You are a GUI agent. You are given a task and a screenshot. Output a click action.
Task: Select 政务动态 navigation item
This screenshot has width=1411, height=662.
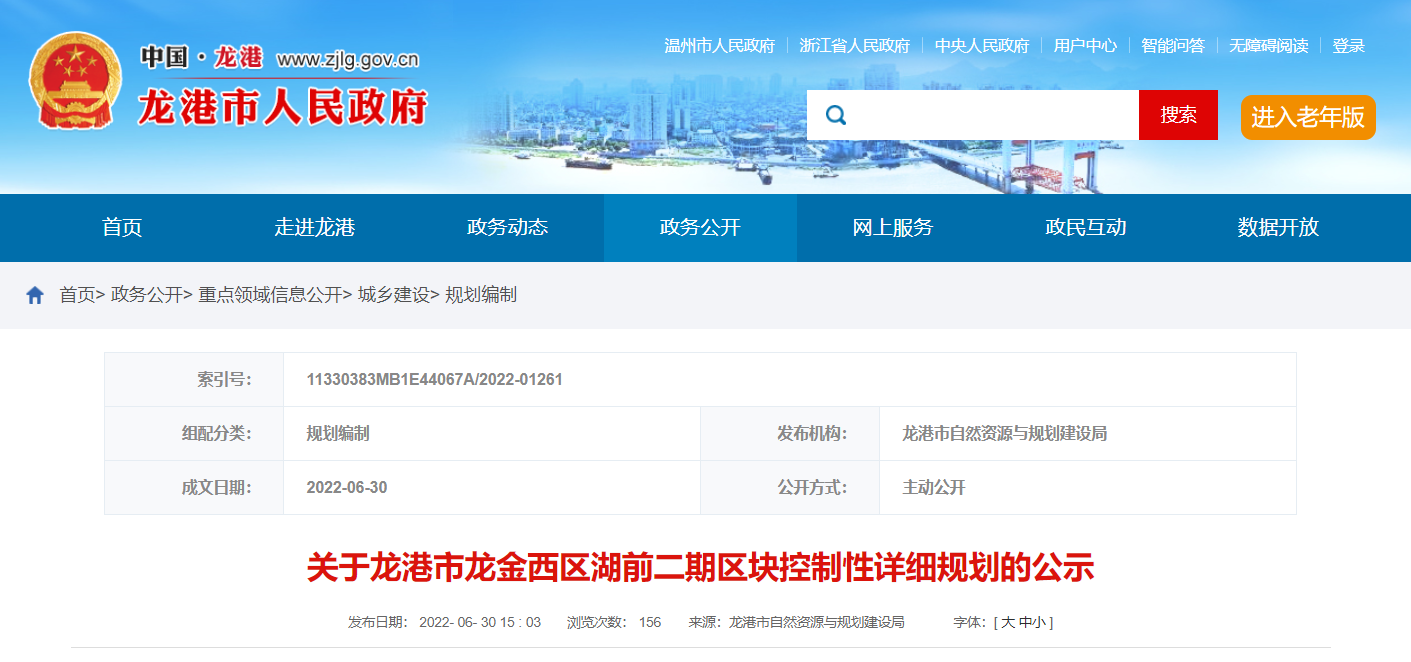508,228
